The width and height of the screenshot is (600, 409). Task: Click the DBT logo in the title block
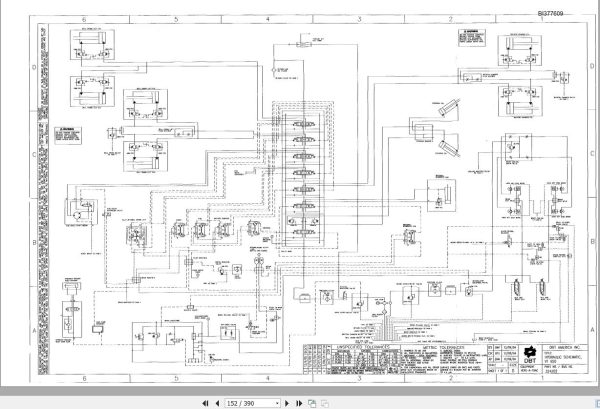[x=530, y=355]
